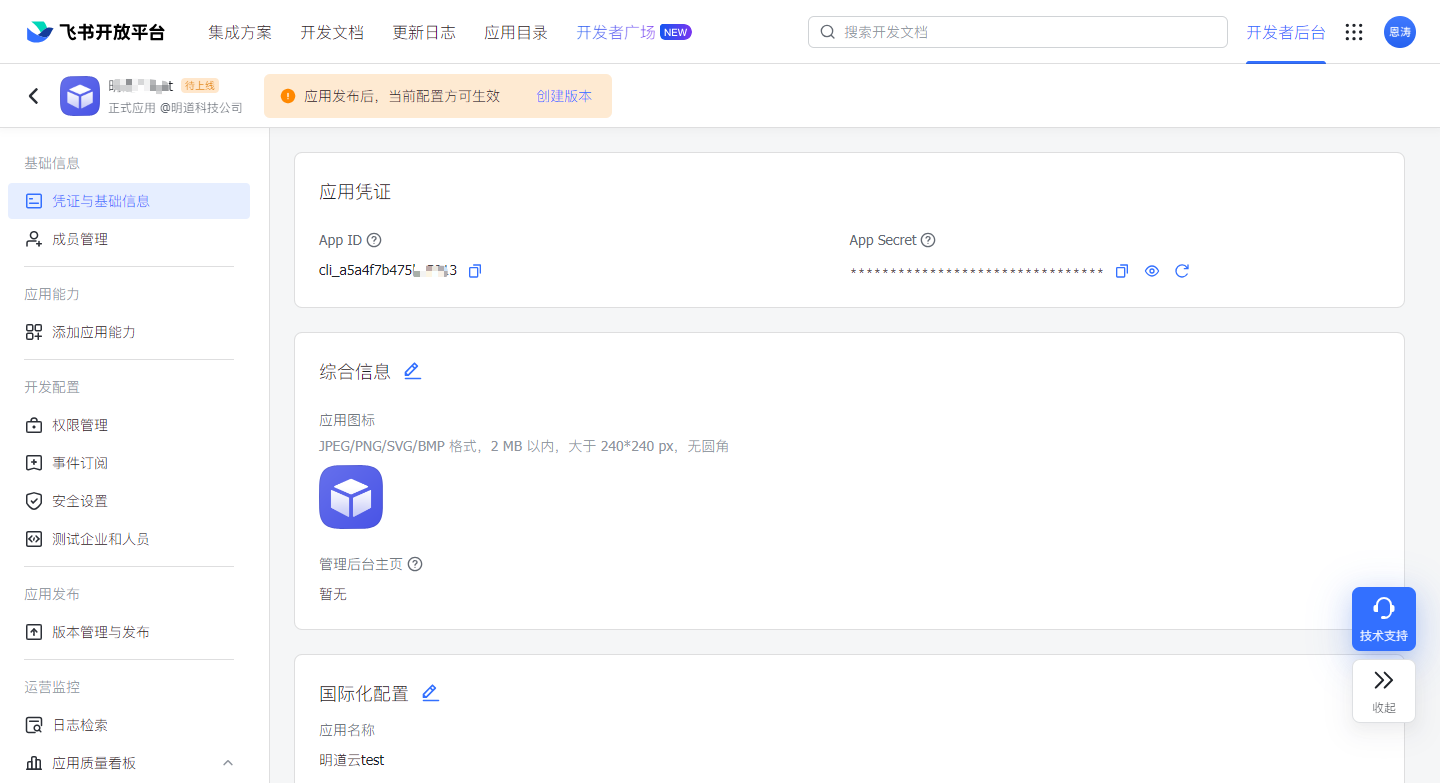This screenshot has height=783, width=1440.
Task: Open the nine-dot apps grid icon
Action: pos(1354,32)
